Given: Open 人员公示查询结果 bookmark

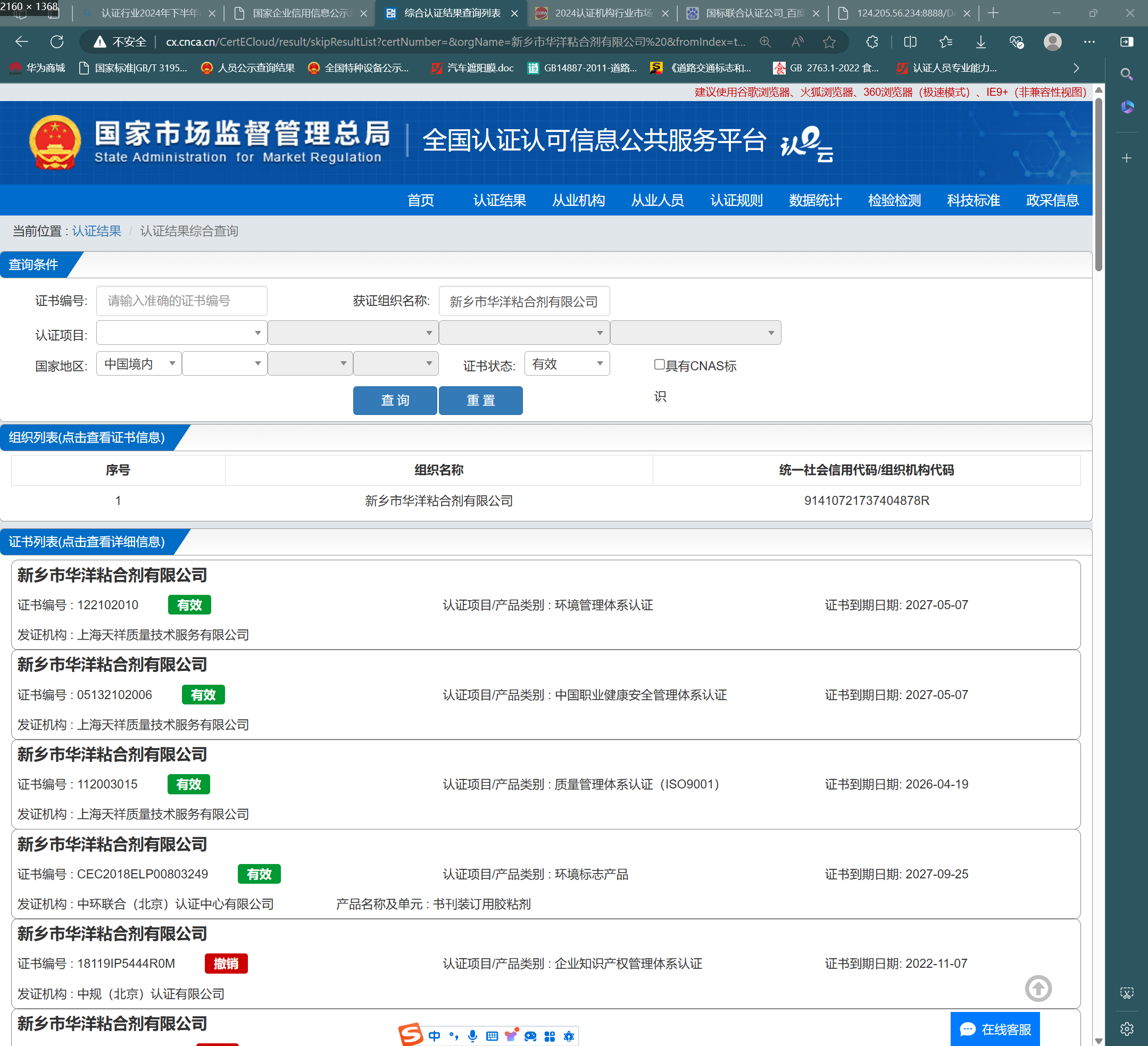Looking at the screenshot, I should point(248,68).
